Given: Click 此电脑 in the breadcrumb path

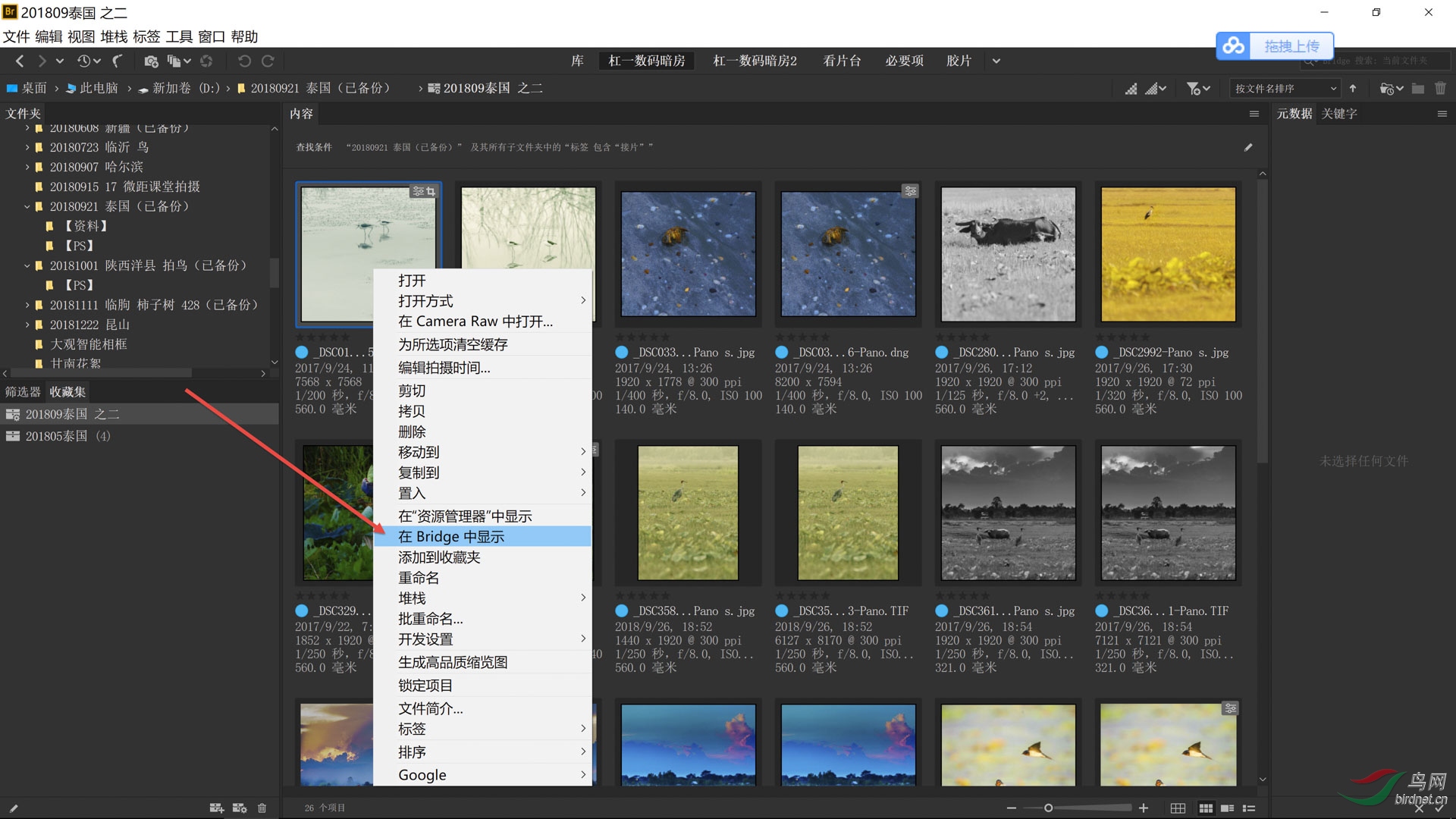Looking at the screenshot, I should tap(99, 88).
